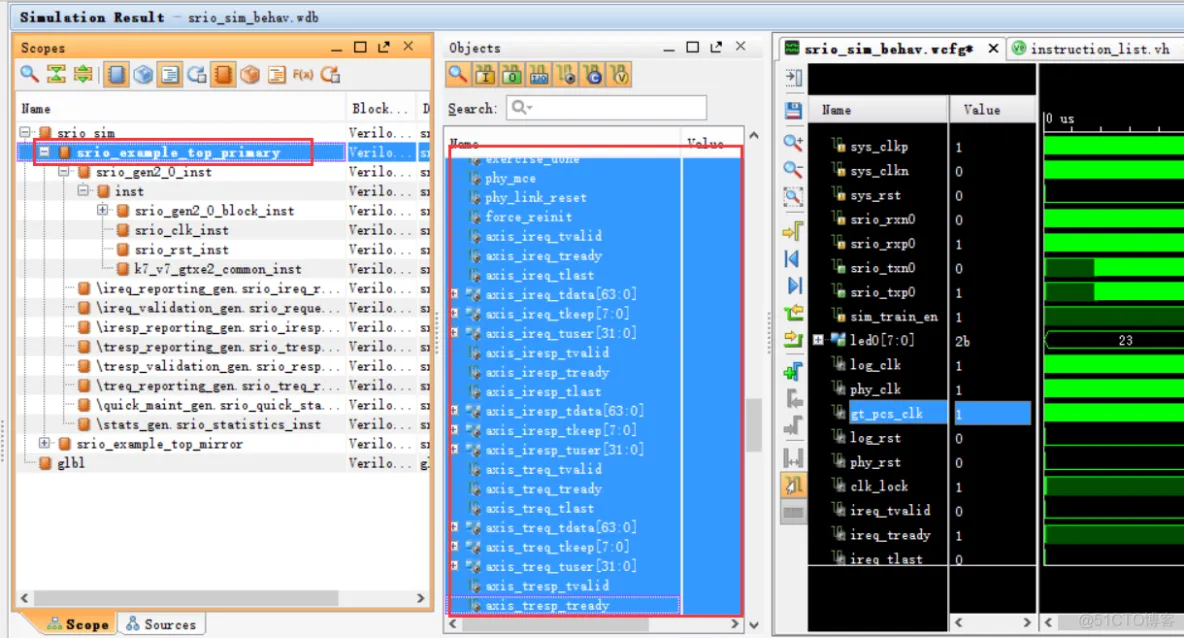Click Zoom In waveform icon
1184x638 pixels.
click(793, 142)
